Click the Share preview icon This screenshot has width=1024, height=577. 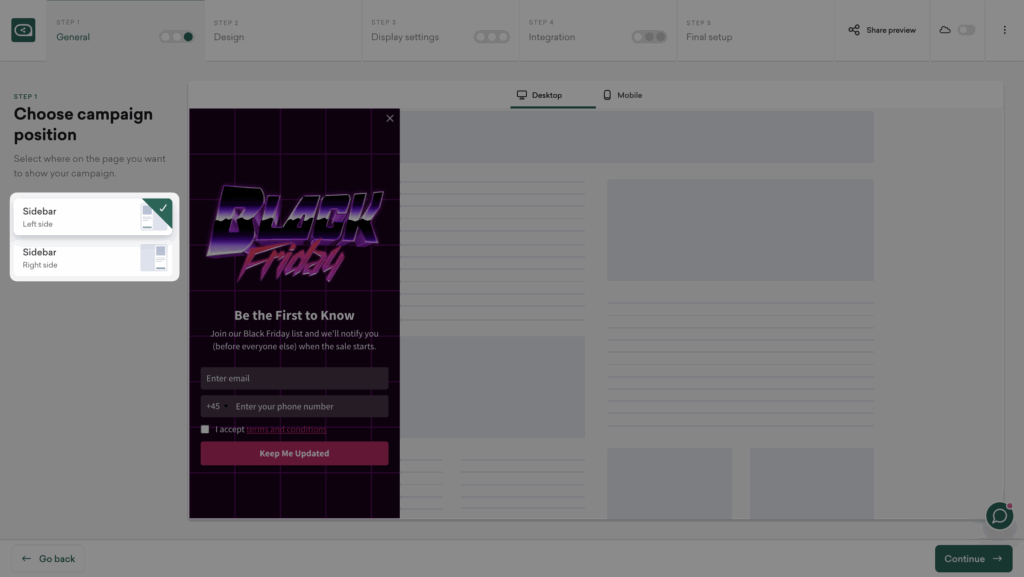853,30
